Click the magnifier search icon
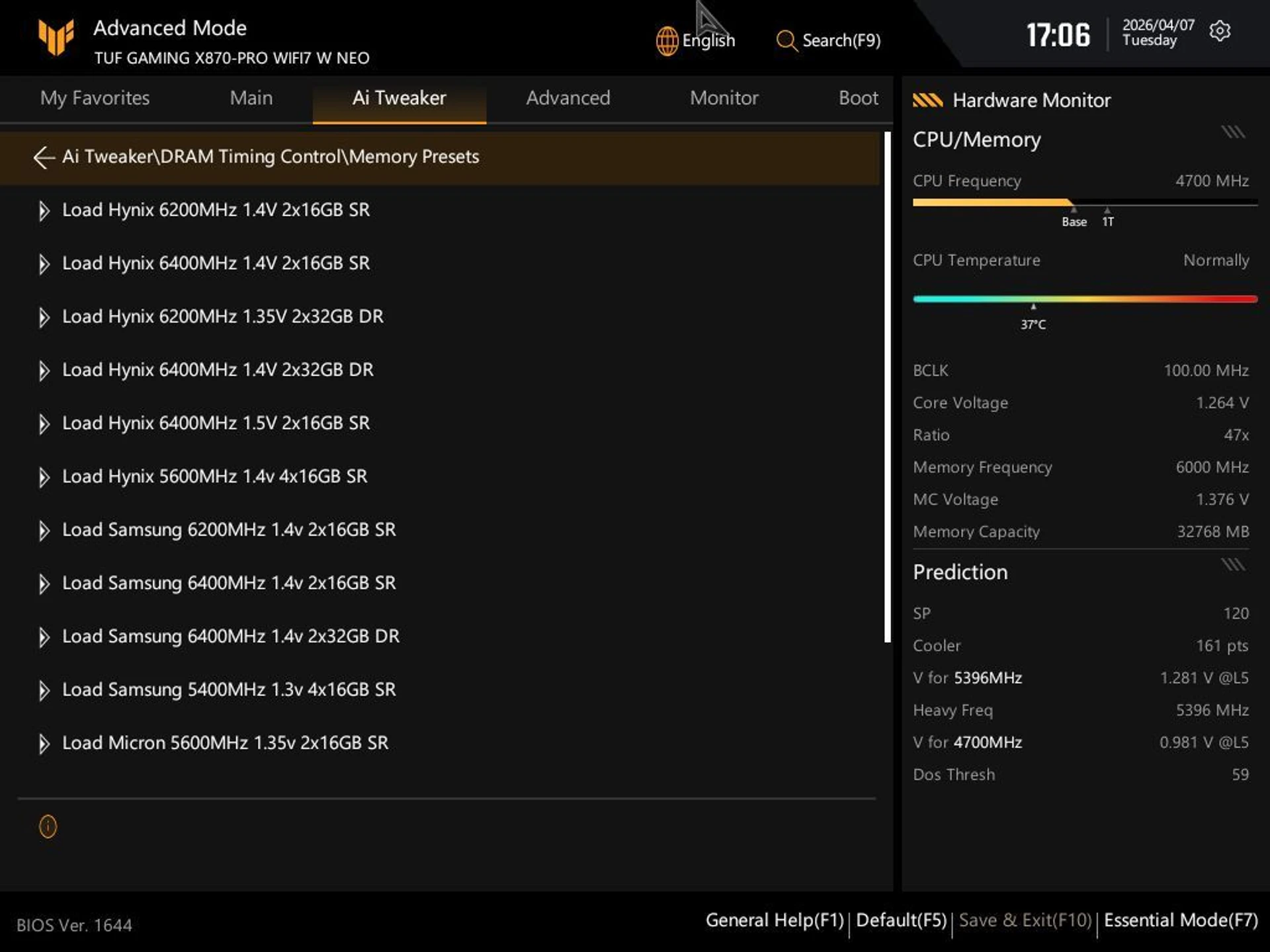Viewport: 1270px width, 952px height. click(x=786, y=41)
